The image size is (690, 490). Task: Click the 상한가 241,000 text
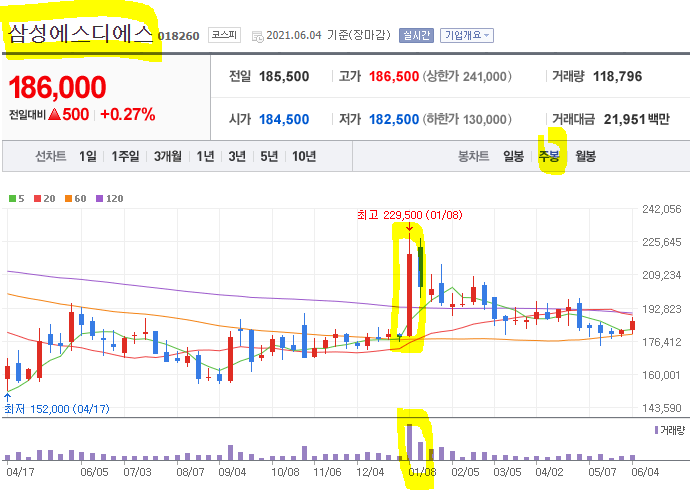click(x=467, y=77)
